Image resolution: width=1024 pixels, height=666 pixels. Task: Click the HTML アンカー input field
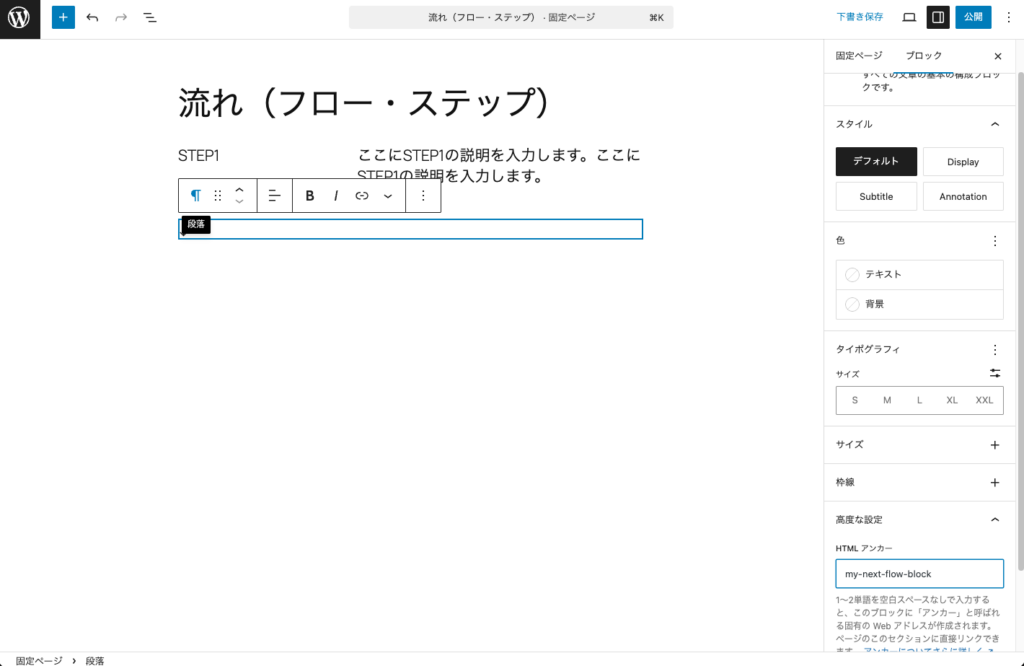point(919,573)
